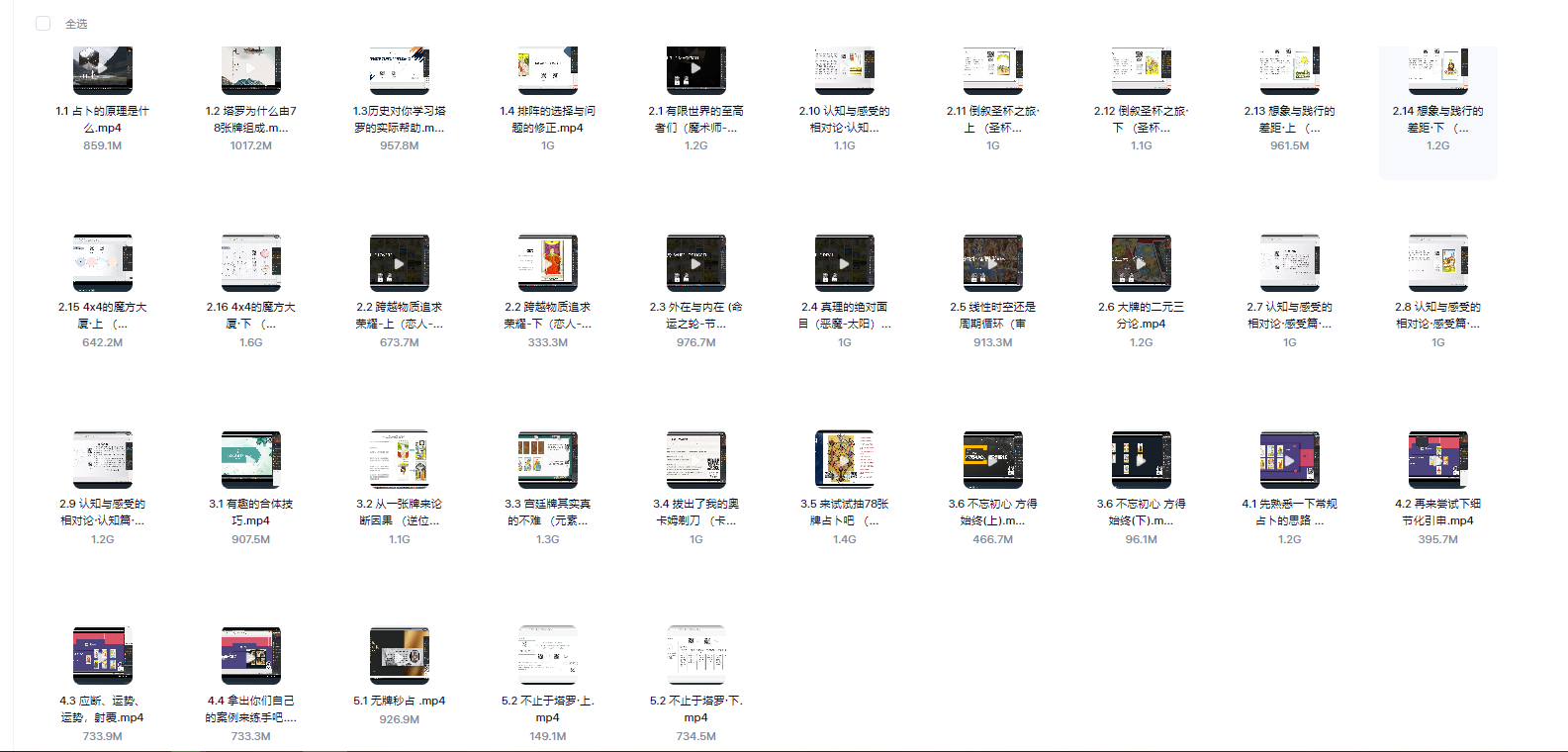
Task: Open thumbnail of 2.5 线性时空还是周期循环
Action: pyautogui.click(x=993, y=263)
